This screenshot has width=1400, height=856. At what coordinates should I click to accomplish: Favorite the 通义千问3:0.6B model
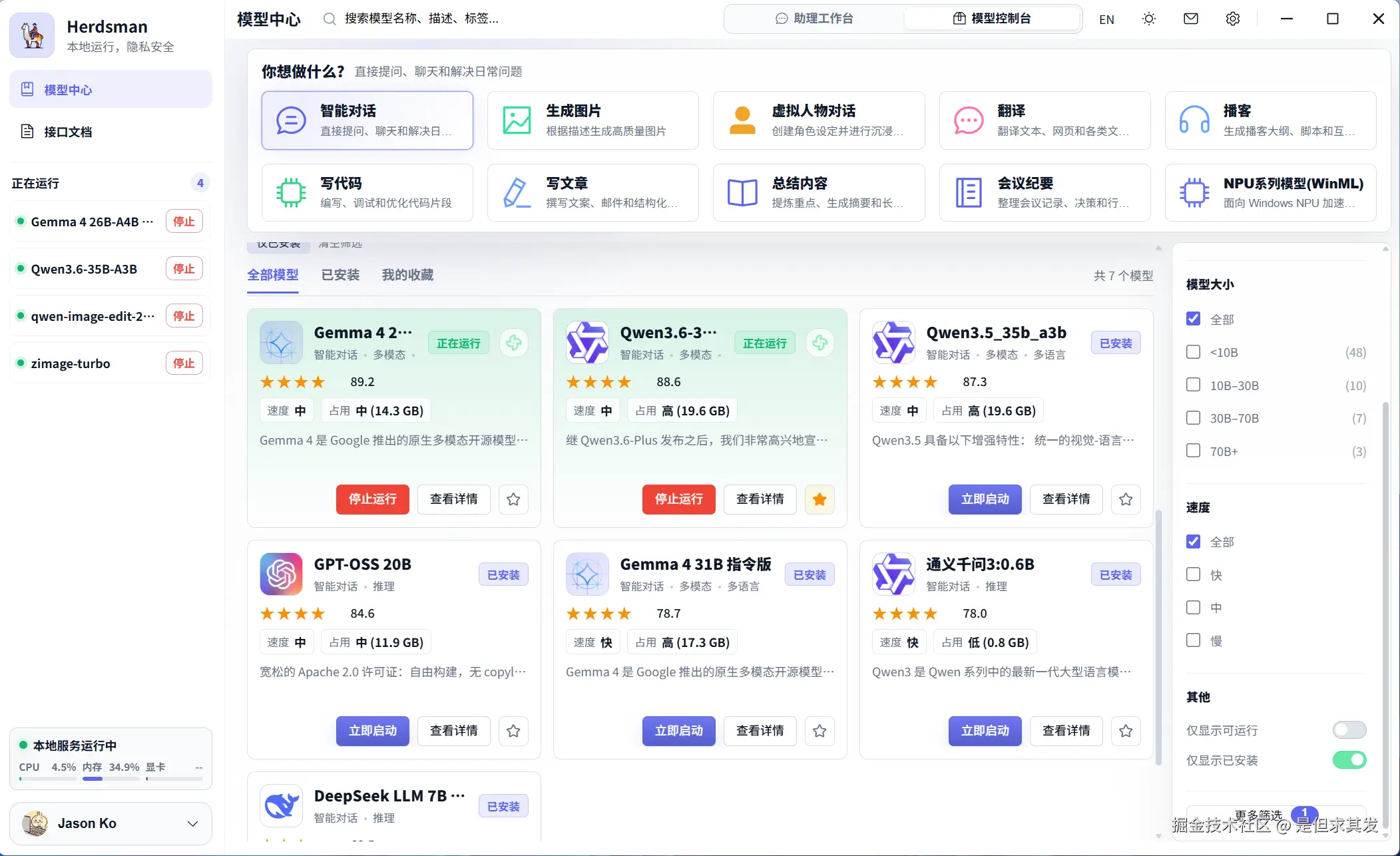(x=1126, y=731)
